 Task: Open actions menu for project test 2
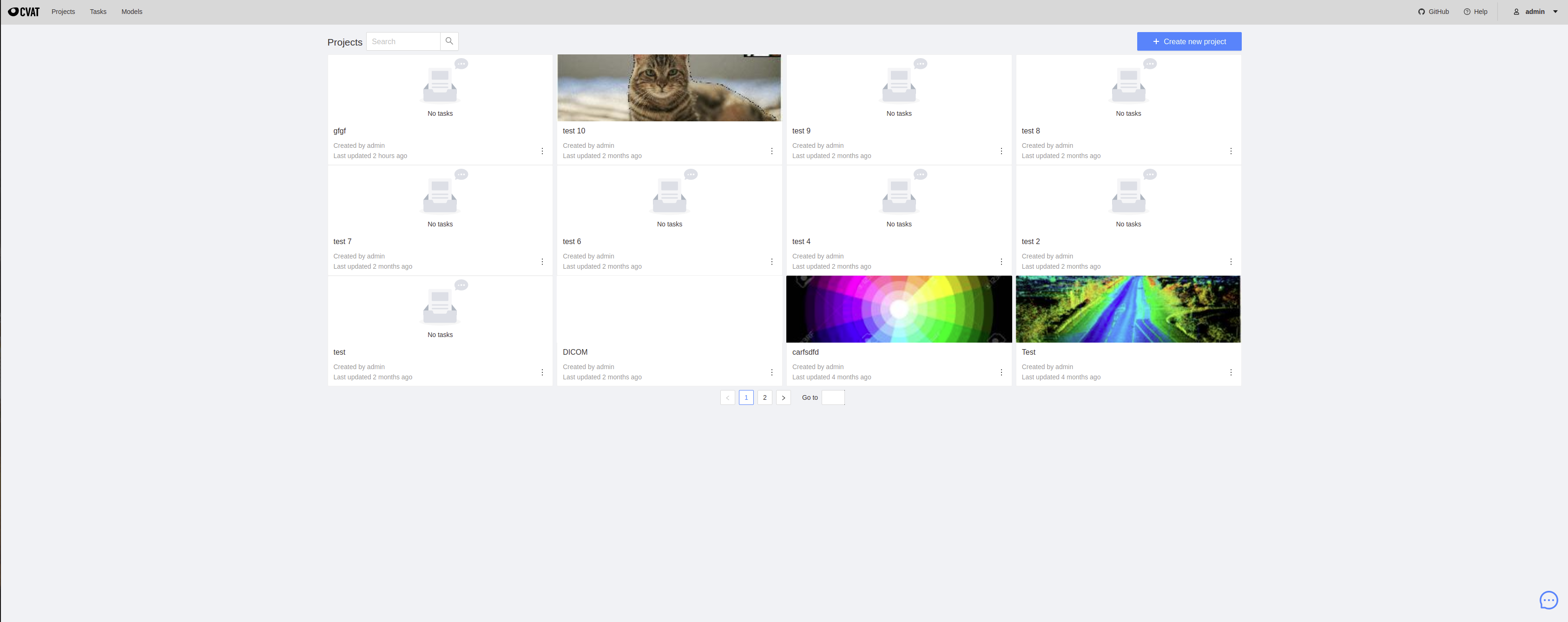click(x=1231, y=262)
